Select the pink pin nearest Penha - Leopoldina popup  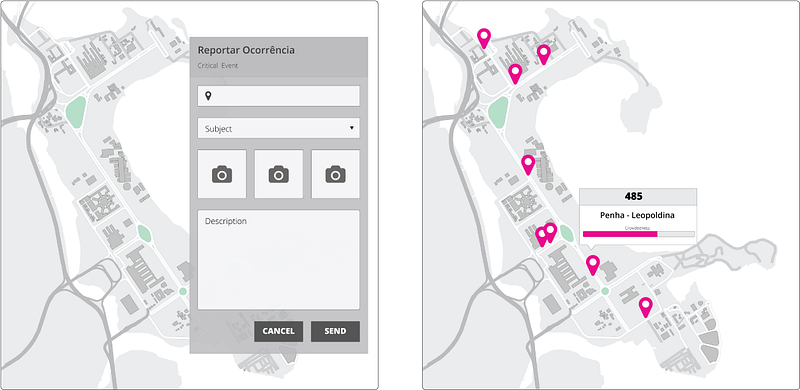point(592,265)
